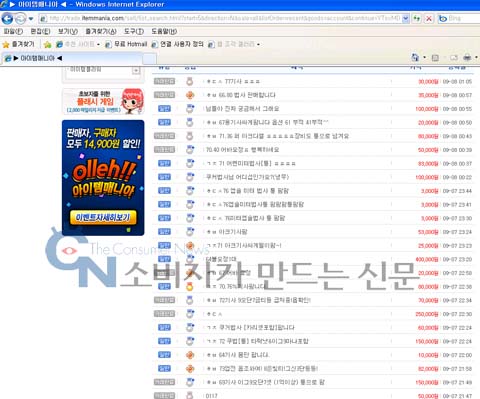Click the Print icon in command bar
The image size is (480, 399).
coord(467,58)
